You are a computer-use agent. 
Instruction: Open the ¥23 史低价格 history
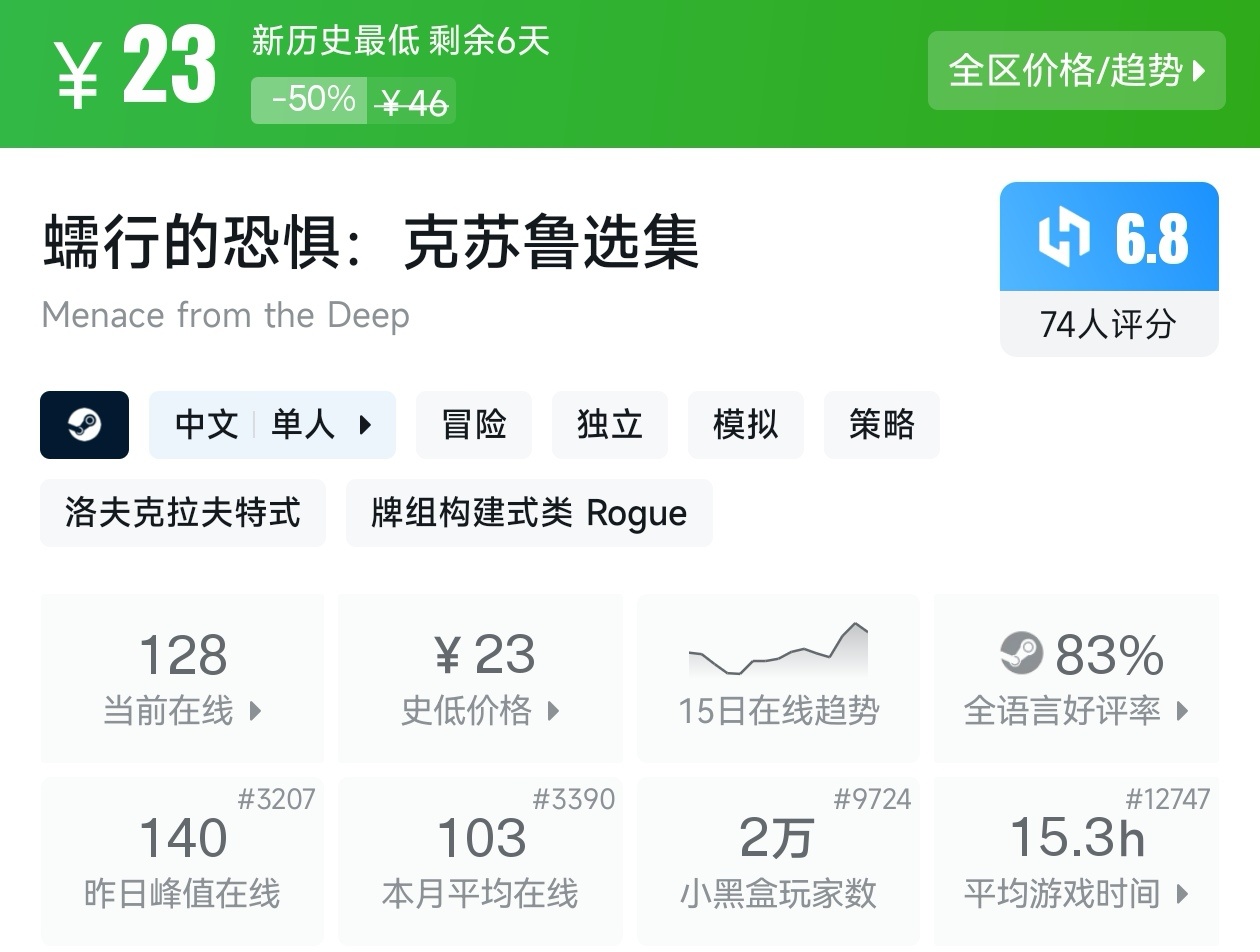pos(481,678)
